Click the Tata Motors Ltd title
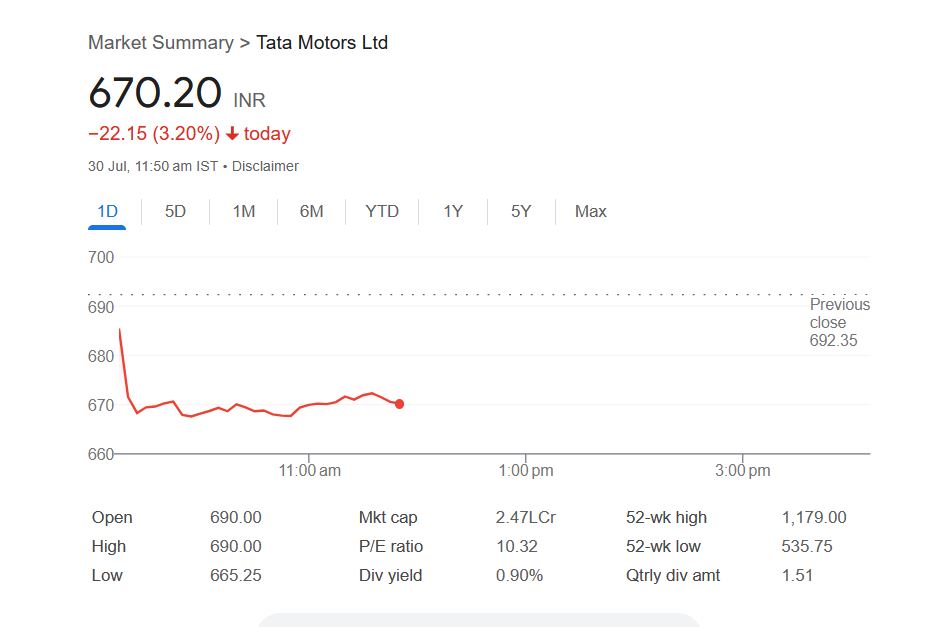 (x=322, y=43)
